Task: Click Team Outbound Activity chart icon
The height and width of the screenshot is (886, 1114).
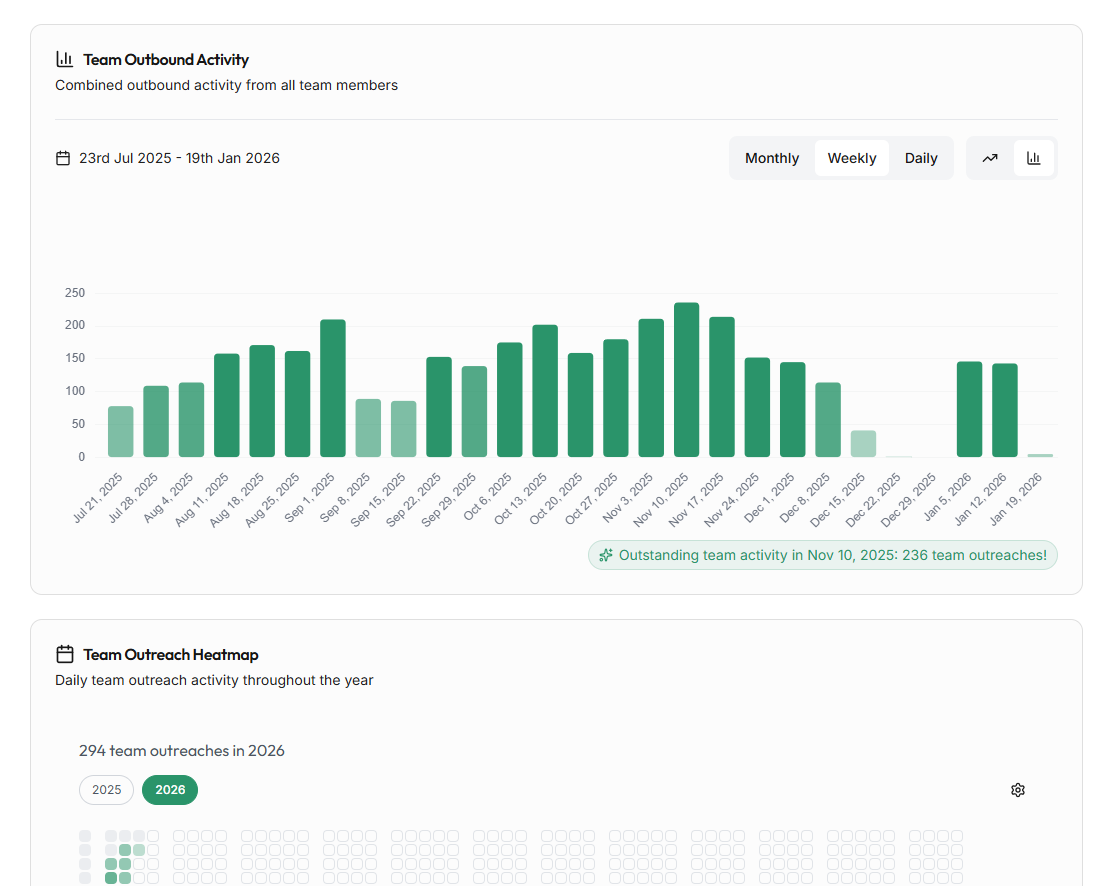Action: point(65,60)
